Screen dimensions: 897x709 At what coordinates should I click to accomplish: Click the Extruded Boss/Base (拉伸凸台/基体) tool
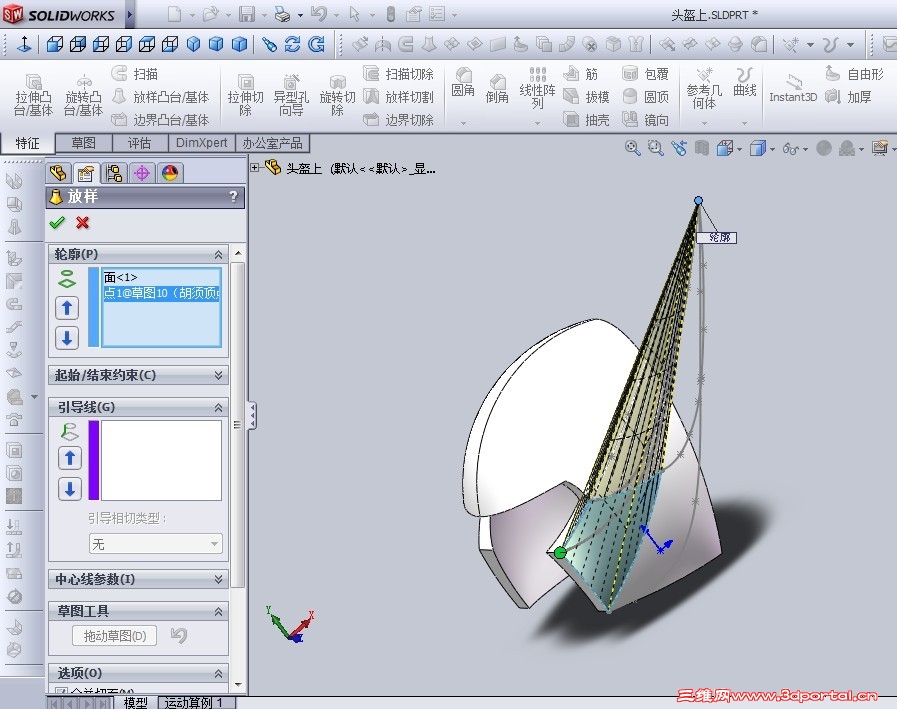click(x=33, y=95)
